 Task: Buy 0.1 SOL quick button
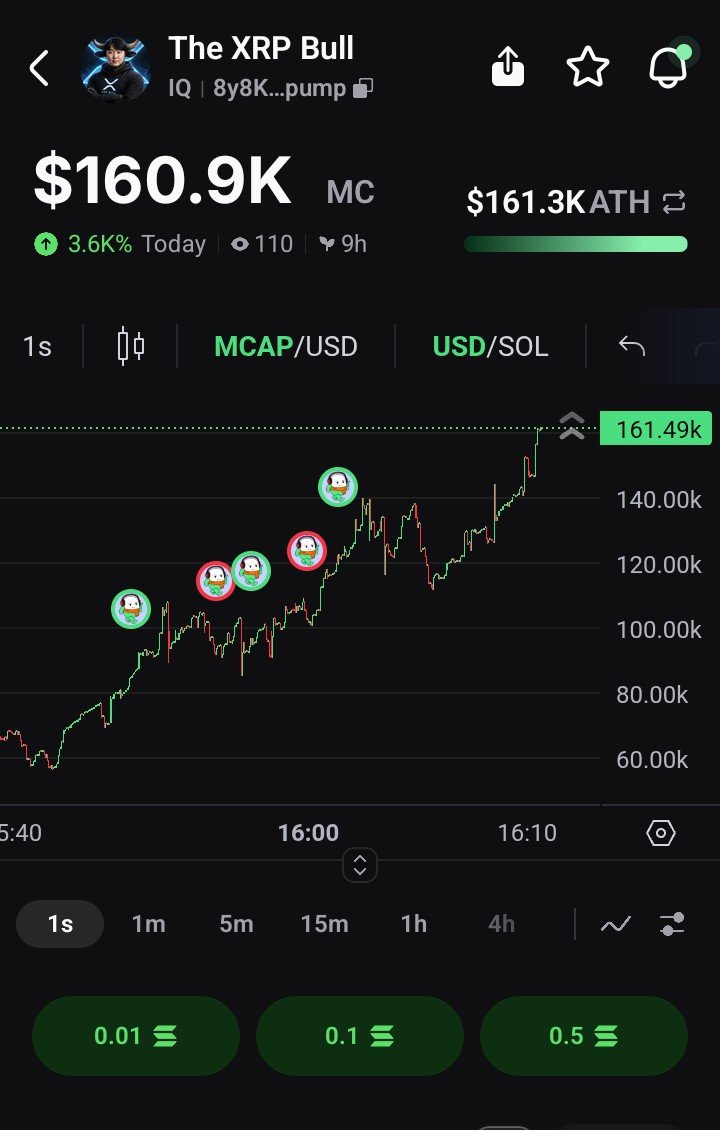point(360,1036)
